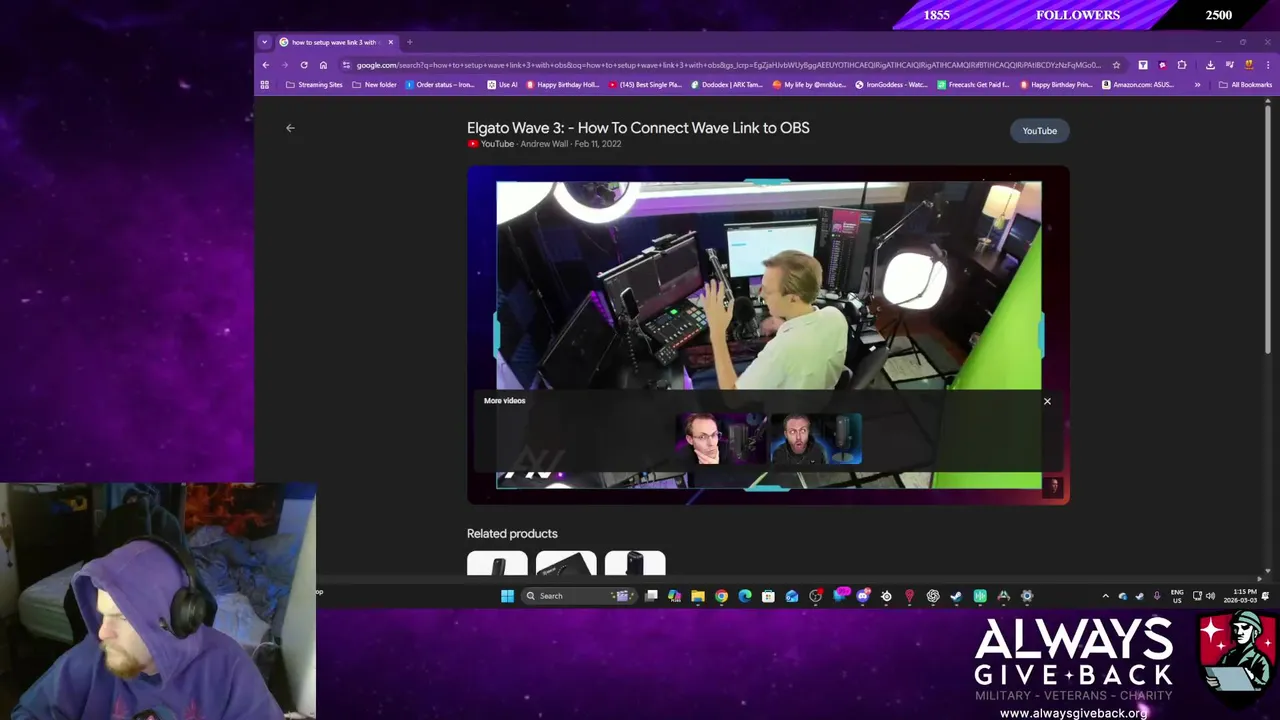Image resolution: width=1280 pixels, height=720 pixels.
Task: Open the second More videos thumbnail
Action: pyautogui.click(x=815, y=439)
